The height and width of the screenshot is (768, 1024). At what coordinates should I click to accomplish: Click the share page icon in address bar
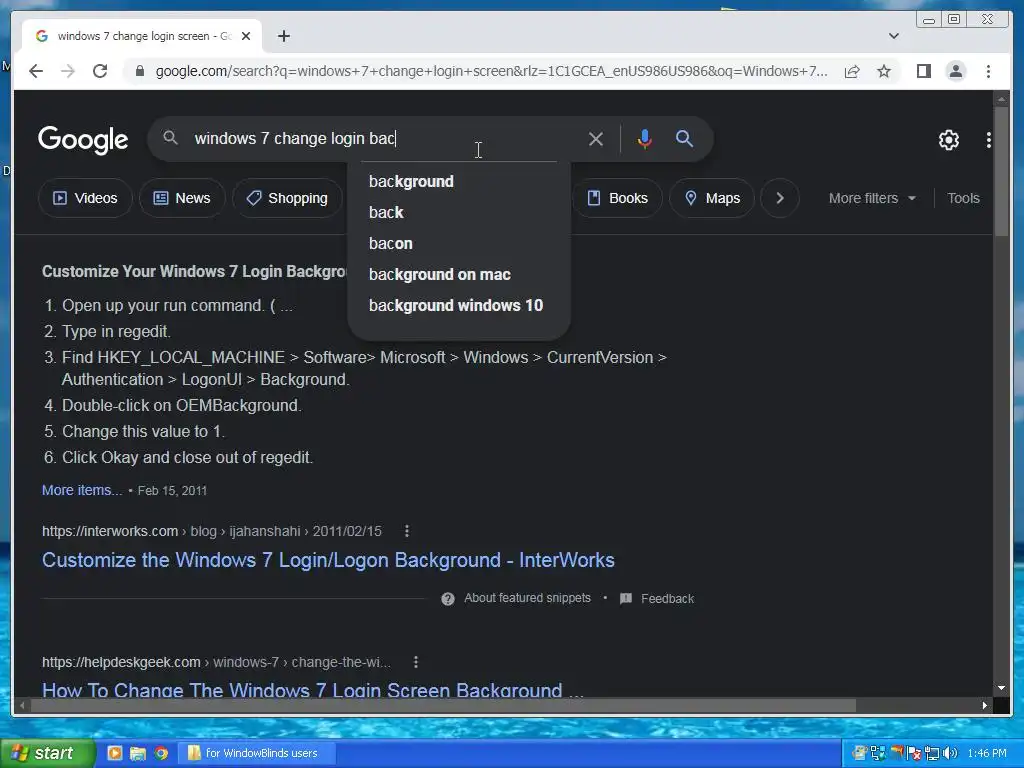click(852, 71)
